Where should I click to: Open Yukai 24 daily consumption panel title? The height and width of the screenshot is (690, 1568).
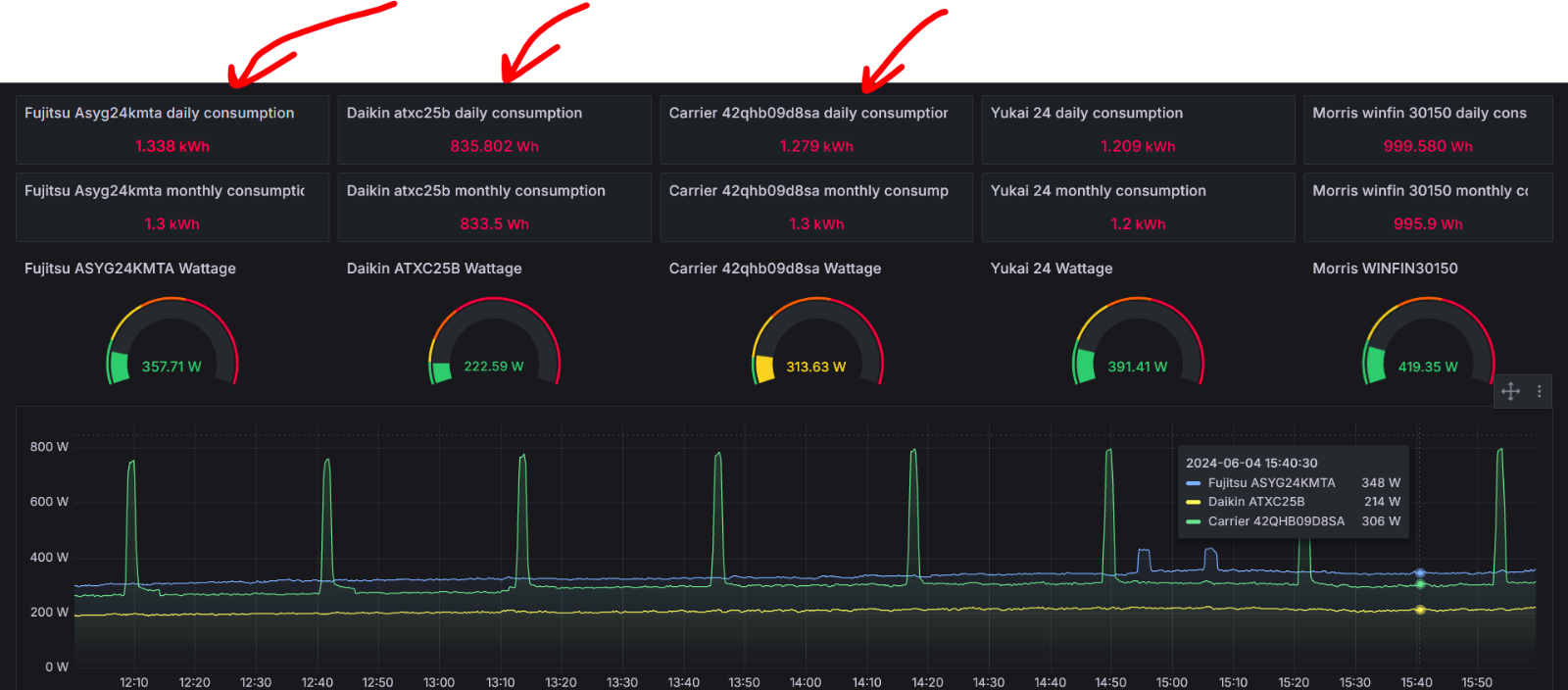pyautogui.click(x=1087, y=113)
